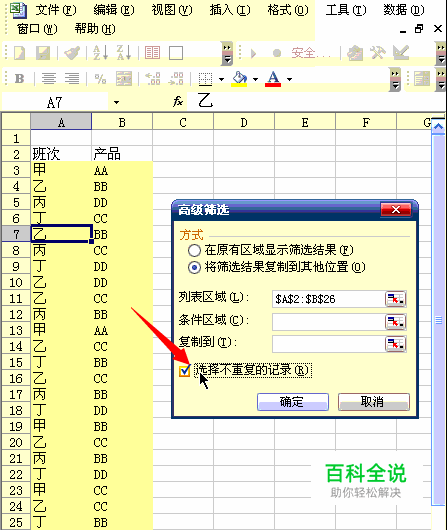Apply yellow Fill Color bucket
448x530 pixels.
pyautogui.click(x=239, y=79)
